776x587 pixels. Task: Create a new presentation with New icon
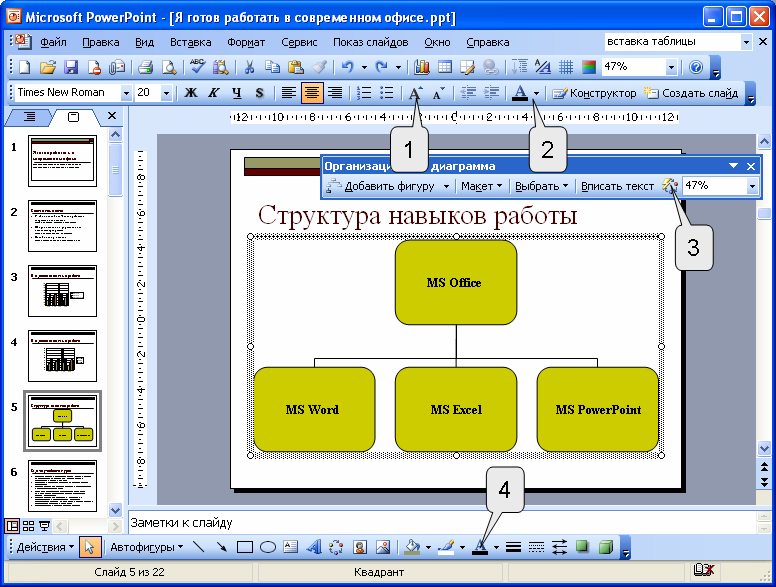pos(24,67)
